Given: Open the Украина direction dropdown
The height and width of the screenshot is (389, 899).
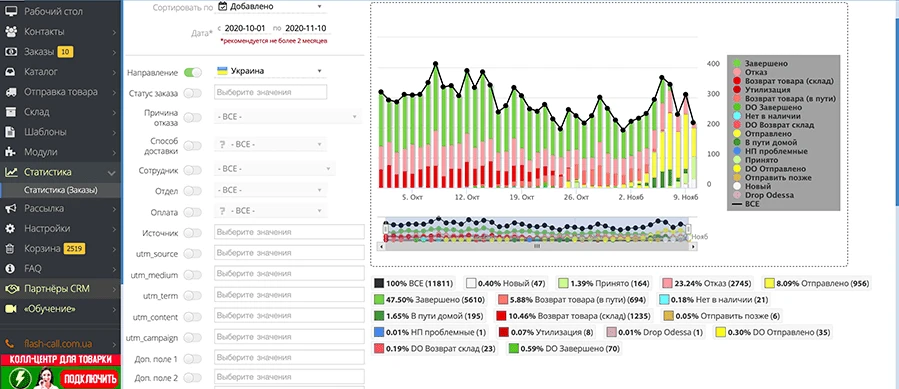Looking at the screenshot, I should tap(271, 71).
